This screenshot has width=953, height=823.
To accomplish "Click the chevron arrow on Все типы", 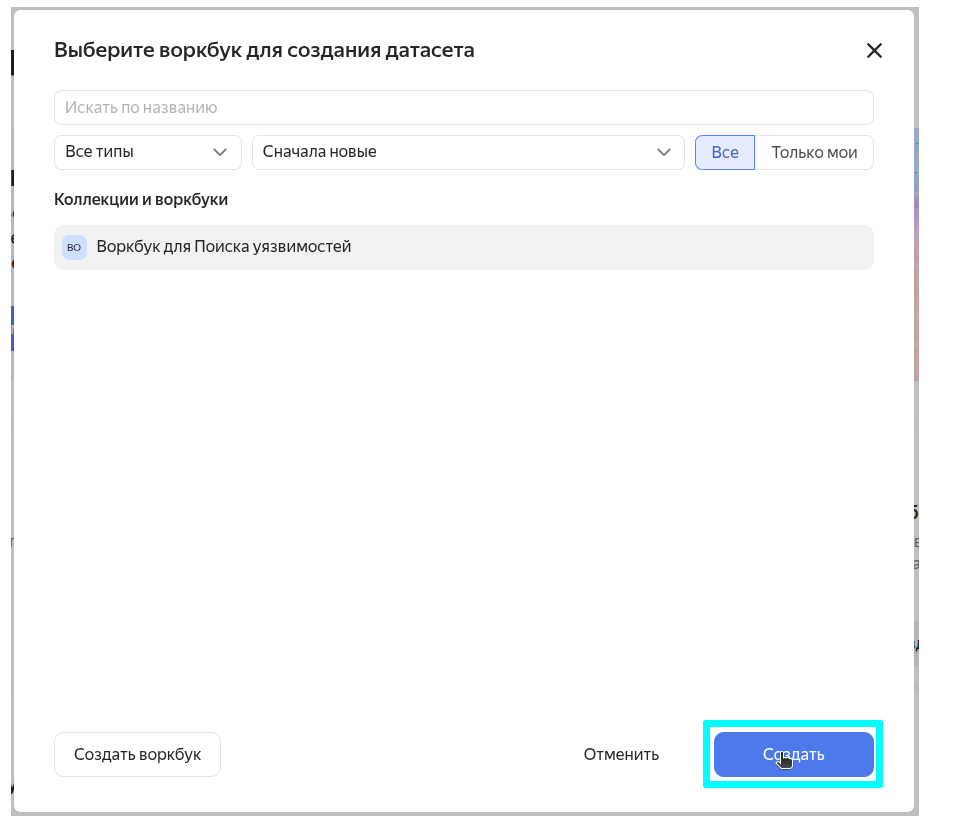I will [221, 152].
